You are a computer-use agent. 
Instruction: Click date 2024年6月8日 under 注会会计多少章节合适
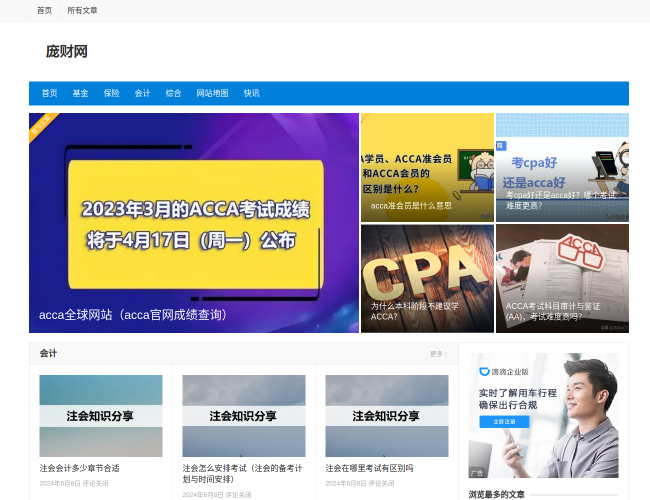point(60,483)
